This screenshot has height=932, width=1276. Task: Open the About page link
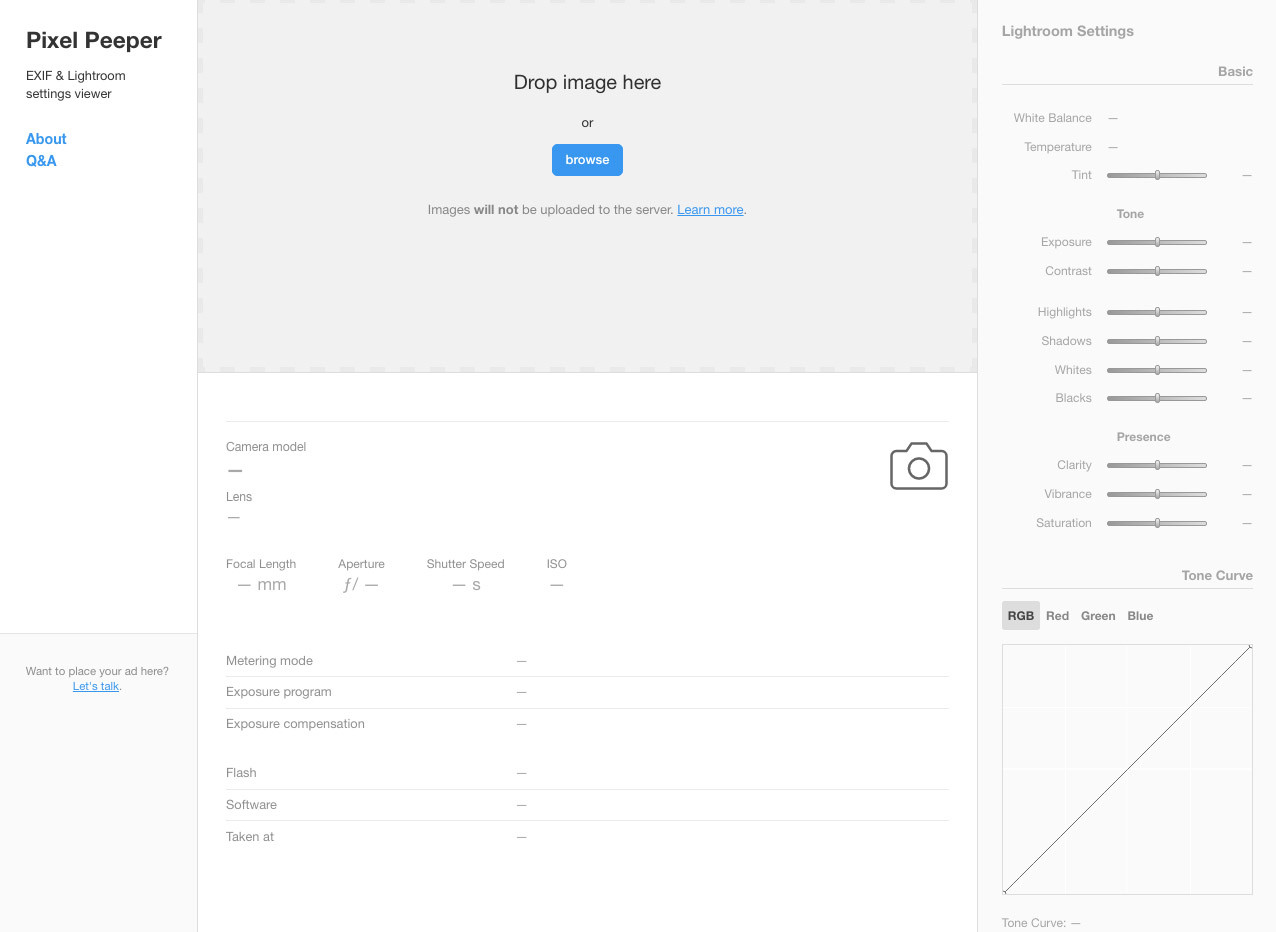coord(46,139)
